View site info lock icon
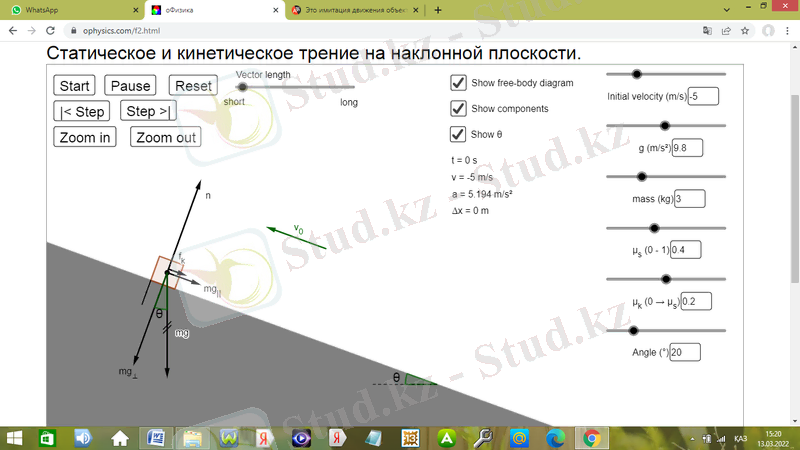Viewport: 800px width, 450px height. [73, 31]
